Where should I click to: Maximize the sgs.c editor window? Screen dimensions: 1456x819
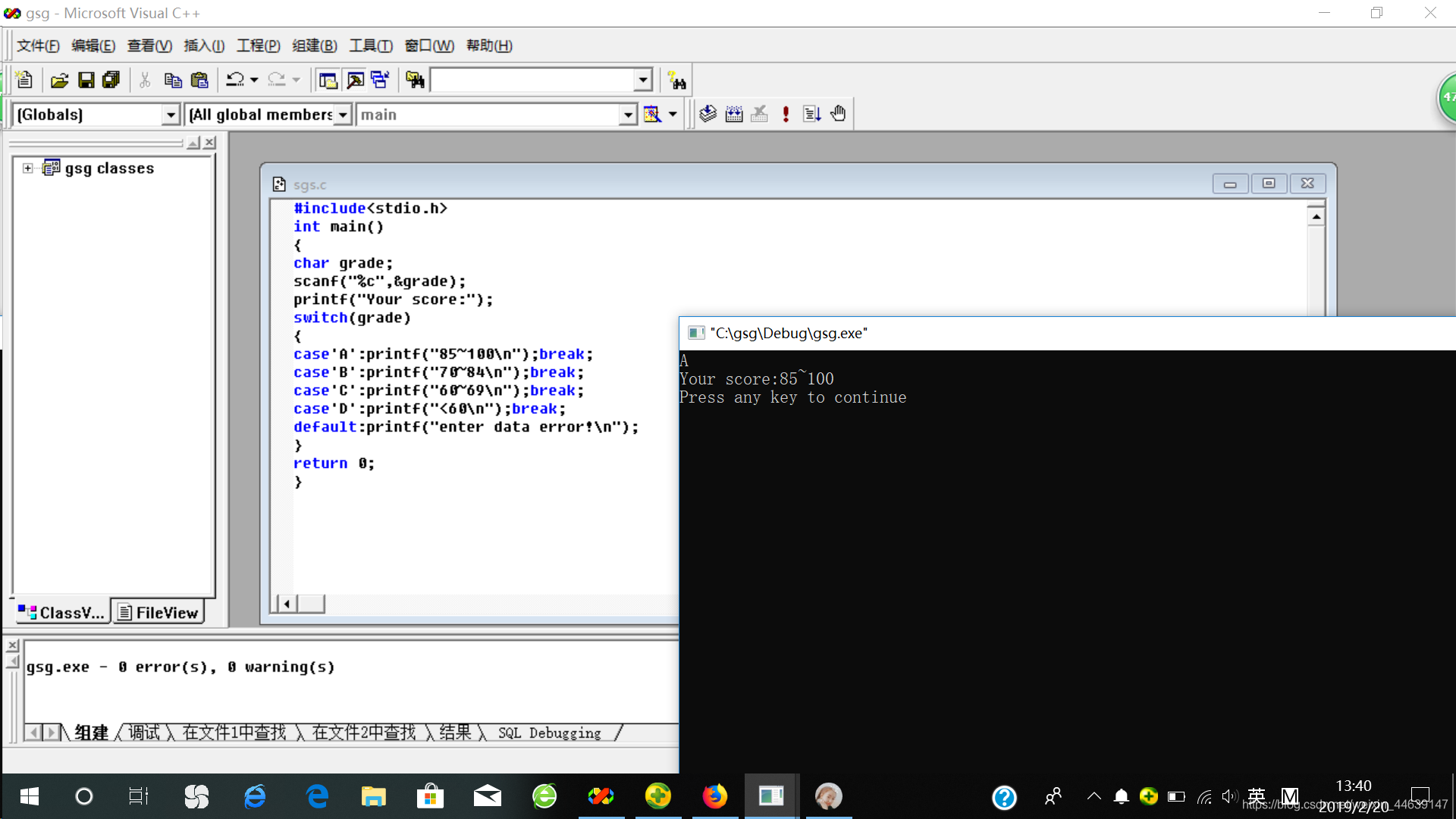coord(1269,184)
